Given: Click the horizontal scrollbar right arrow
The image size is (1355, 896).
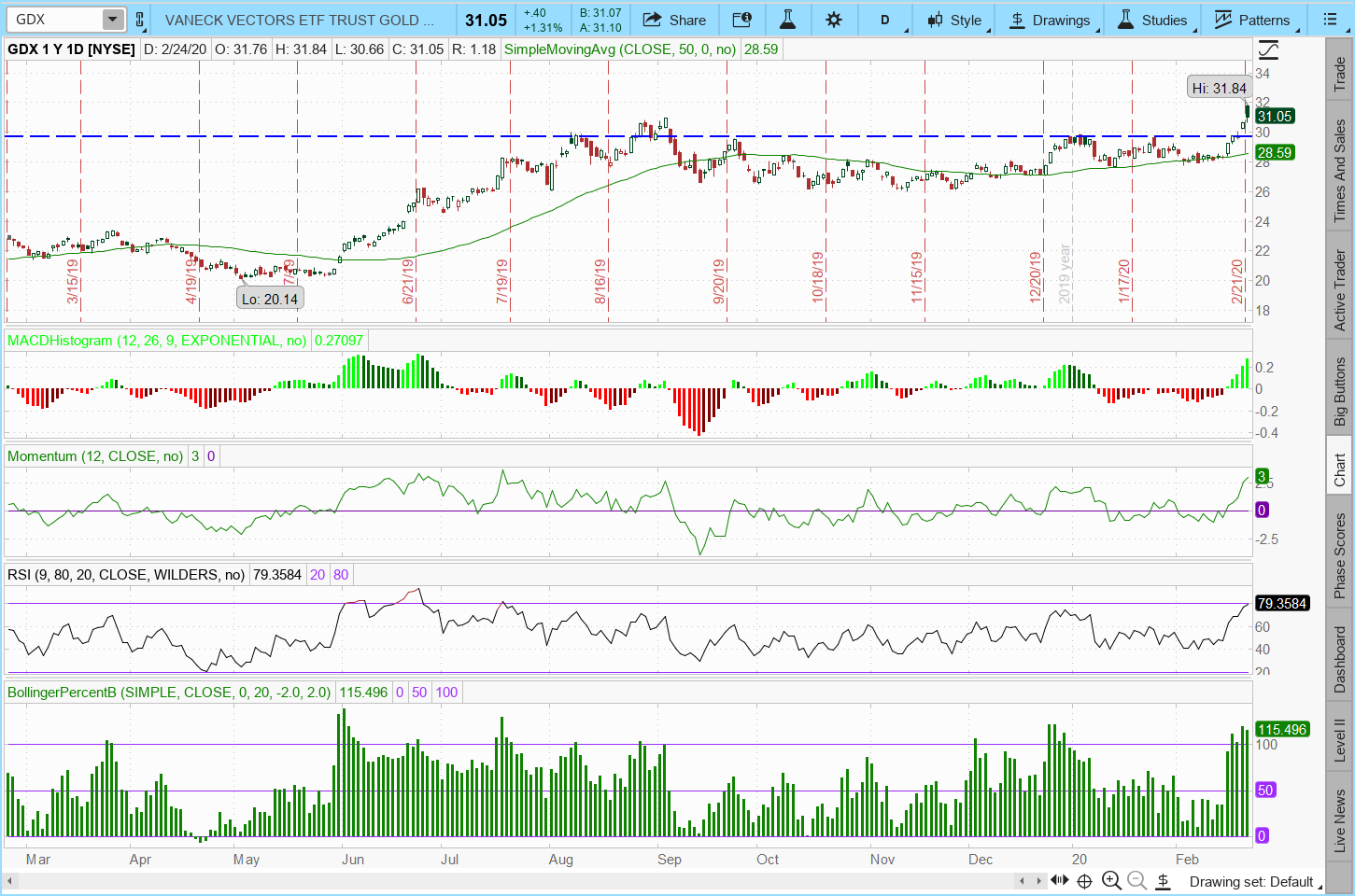Looking at the screenshot, I should (x=1038, y=880).
